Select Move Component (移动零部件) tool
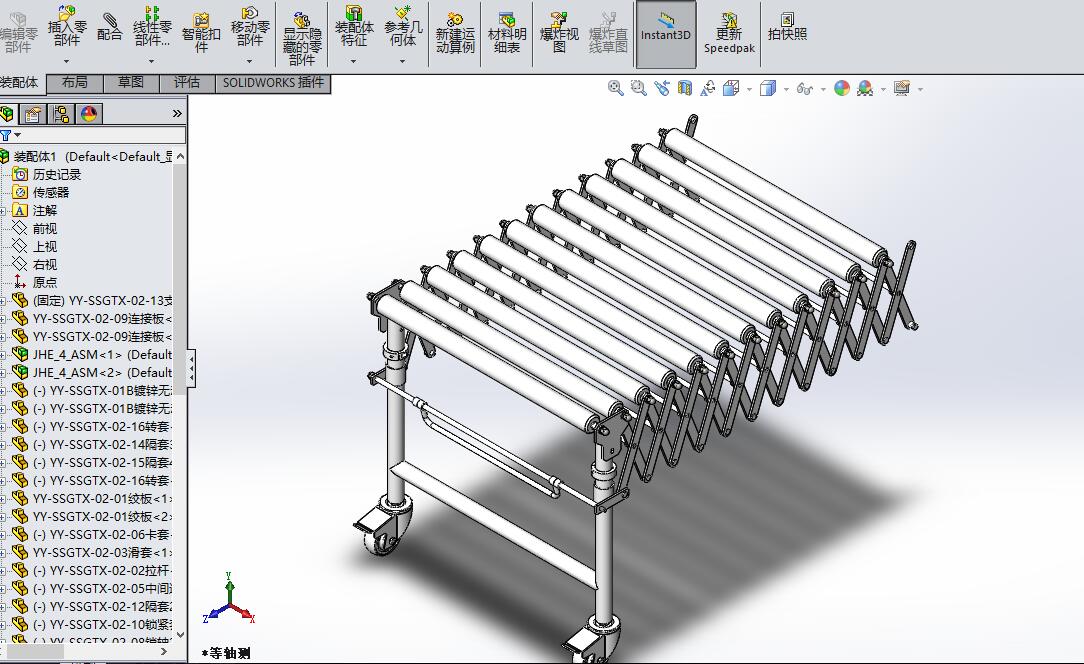 pyautogui.click(x=250, y=26)
